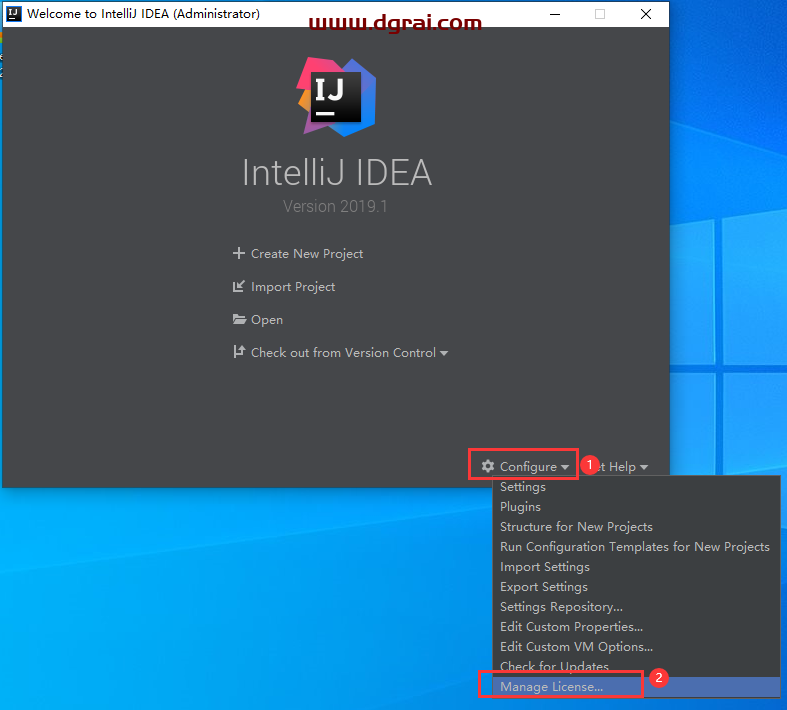Select Import Settings menu entry
The height and width of the screenshot is (710, 787).
tap(636, 567)
